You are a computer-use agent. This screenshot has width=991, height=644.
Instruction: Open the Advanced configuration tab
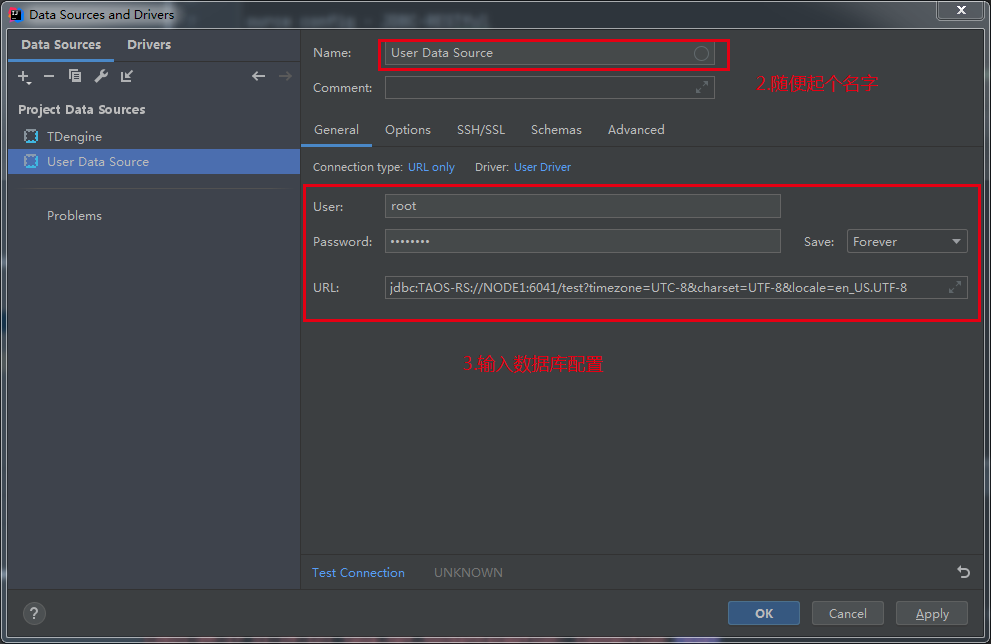coord(635,129)
